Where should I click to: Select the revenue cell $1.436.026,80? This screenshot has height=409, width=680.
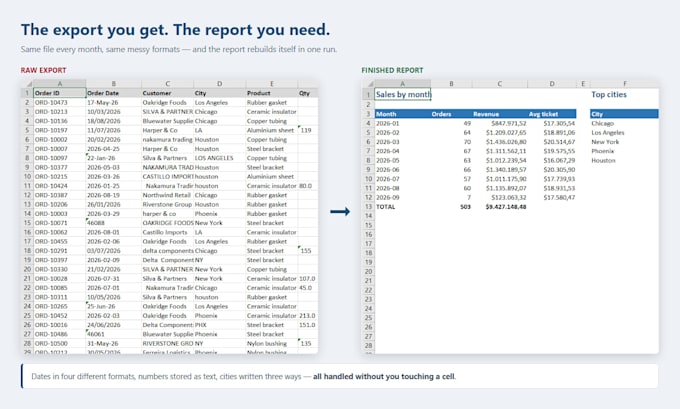coord(500,142)
